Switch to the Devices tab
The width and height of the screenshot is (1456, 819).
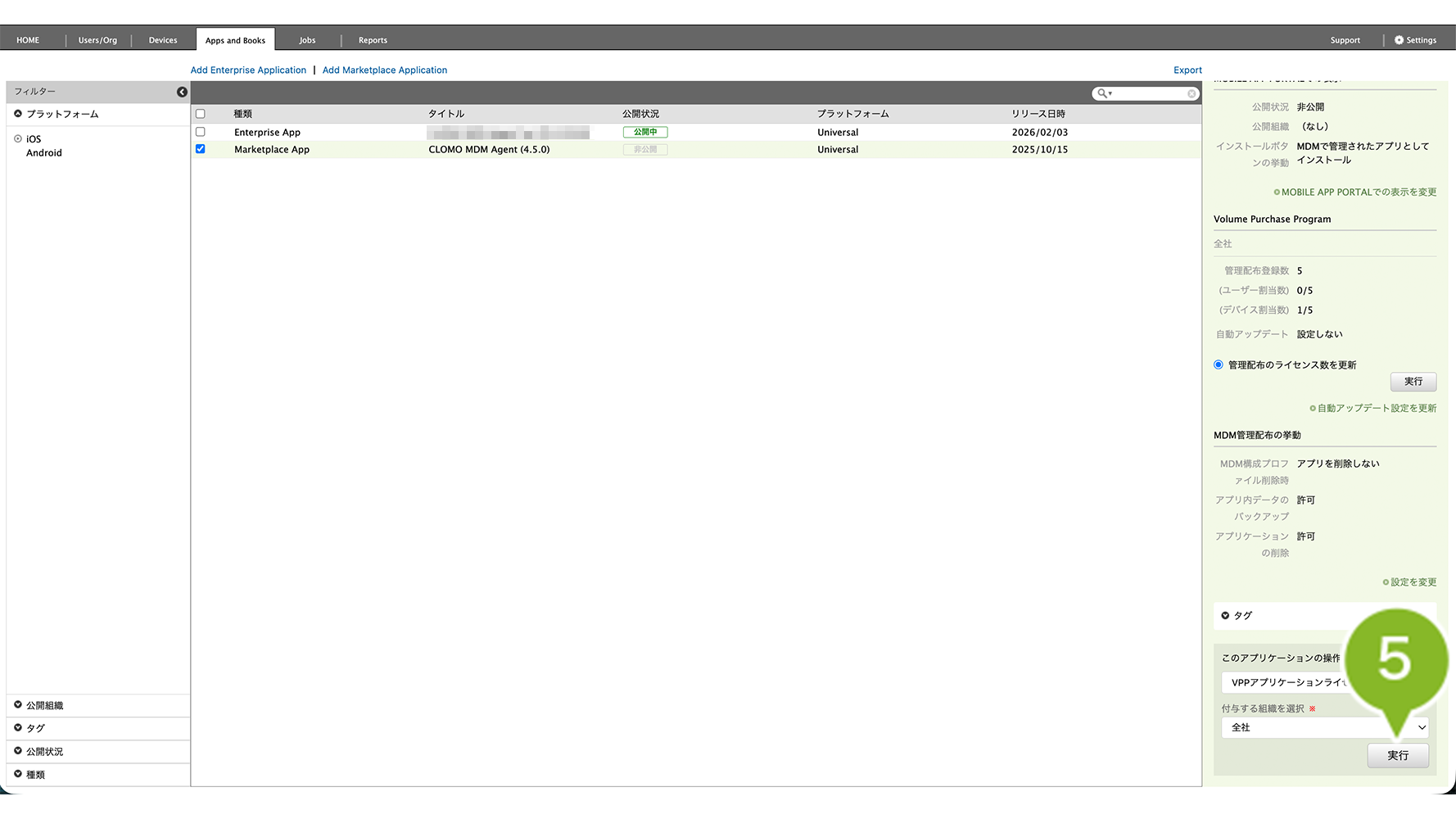tap(162, 40)
